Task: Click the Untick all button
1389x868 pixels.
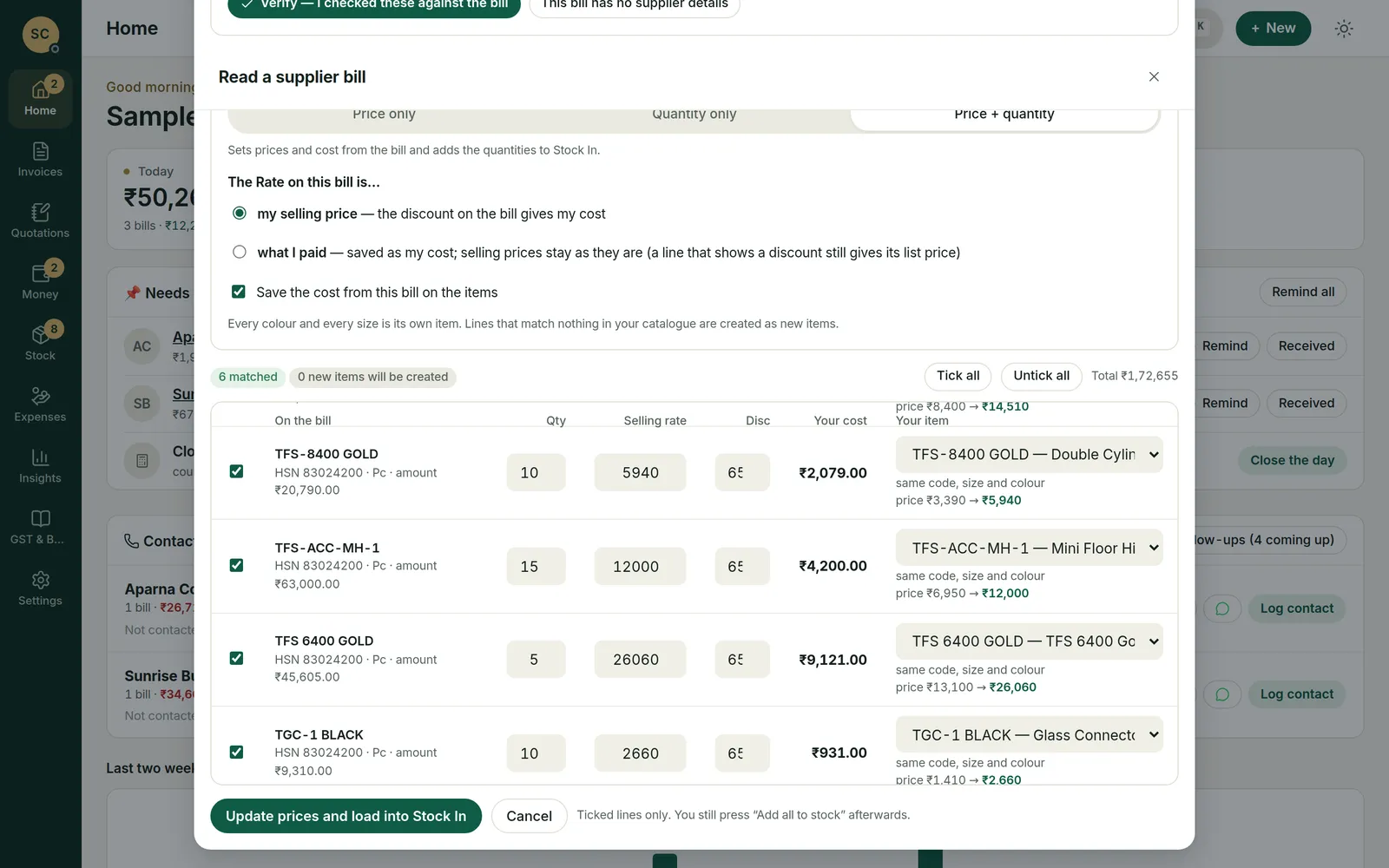Action: click(1041, 376)
